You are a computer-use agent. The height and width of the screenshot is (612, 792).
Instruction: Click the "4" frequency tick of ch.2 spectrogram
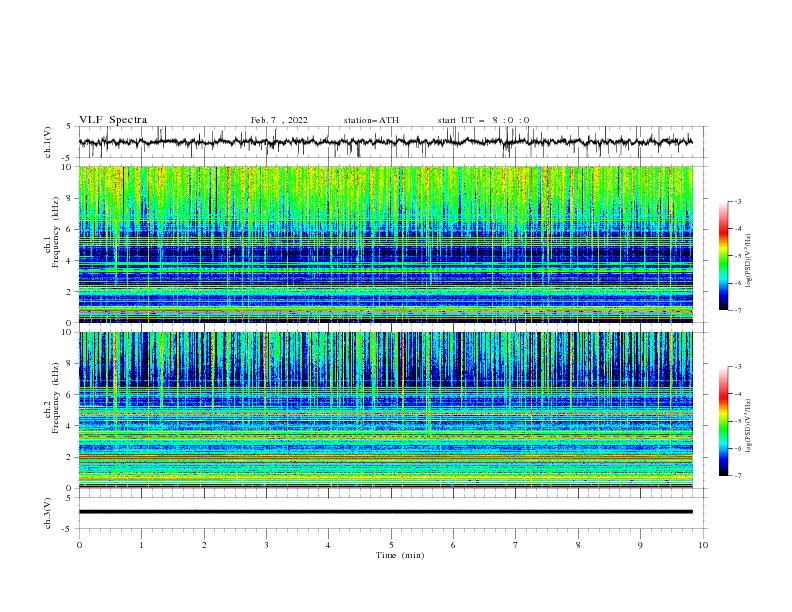click(70, 426)
